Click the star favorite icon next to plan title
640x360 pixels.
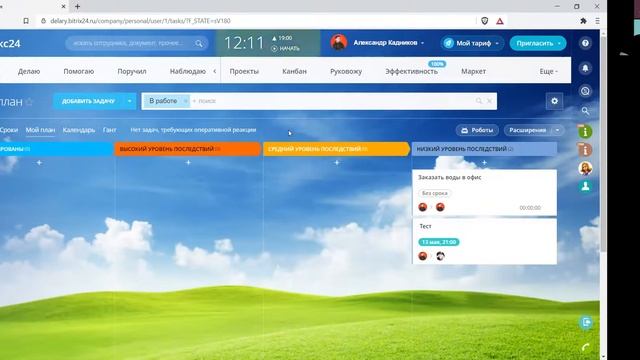29,102
